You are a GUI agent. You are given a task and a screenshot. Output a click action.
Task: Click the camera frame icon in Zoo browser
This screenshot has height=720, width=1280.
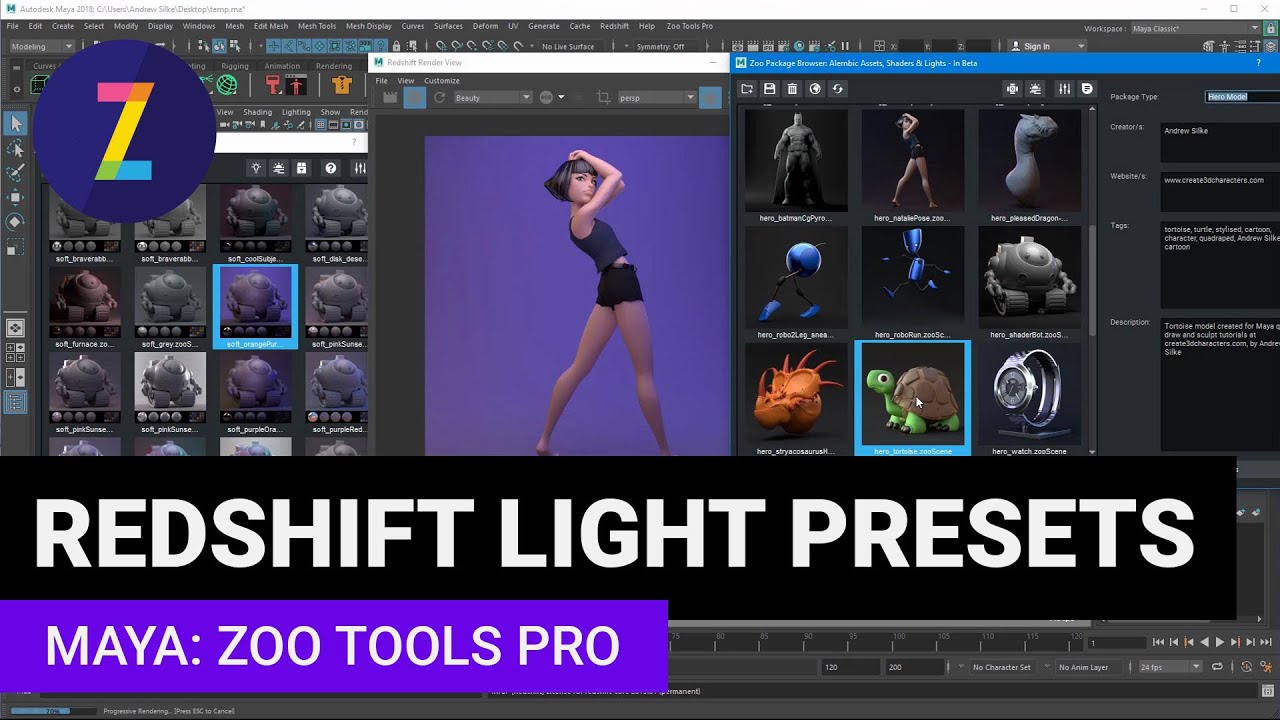click(x=1012, y=89)
